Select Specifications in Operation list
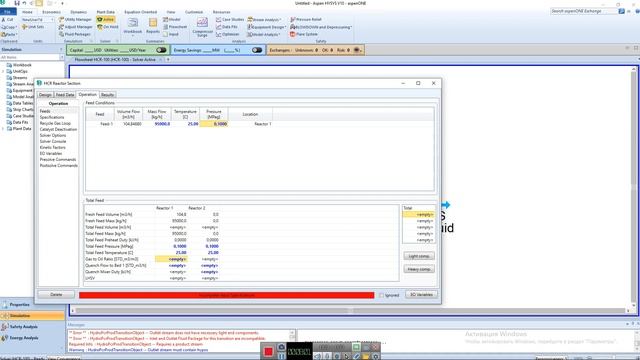Viewport: 640px width, 360px height. pos(52,117)
